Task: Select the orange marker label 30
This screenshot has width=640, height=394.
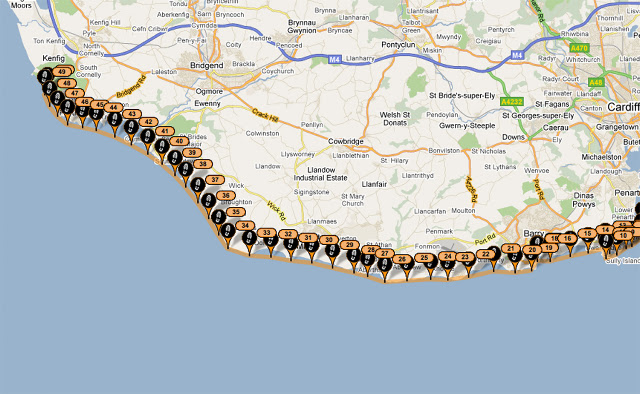Action: [x=329, y=240]
